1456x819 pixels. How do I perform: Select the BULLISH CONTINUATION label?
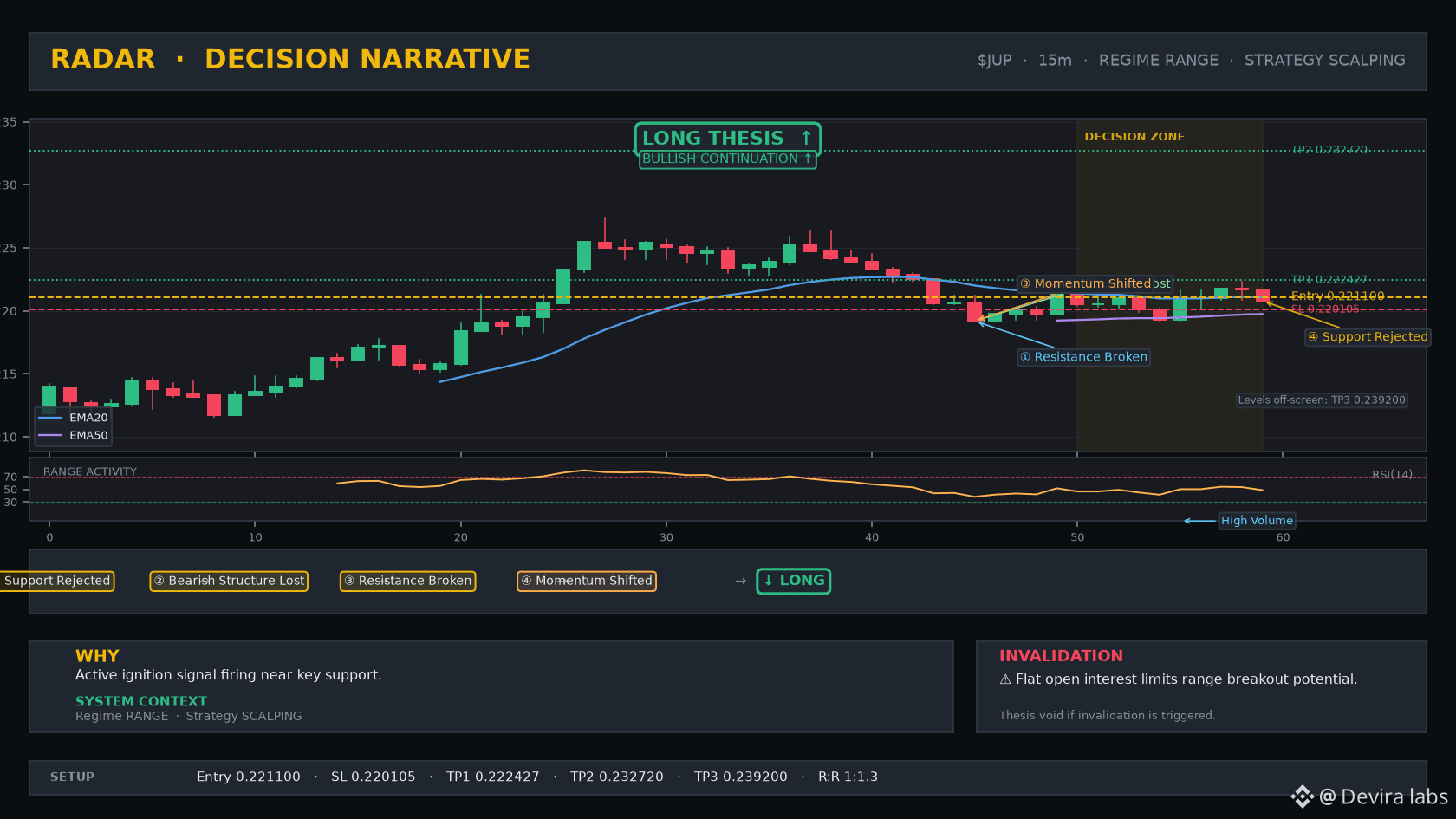click(x=727, y=159)
